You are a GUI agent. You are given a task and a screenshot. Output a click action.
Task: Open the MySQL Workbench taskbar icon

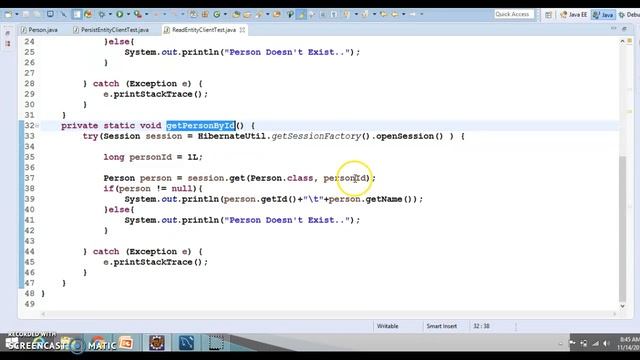point(187,343)
